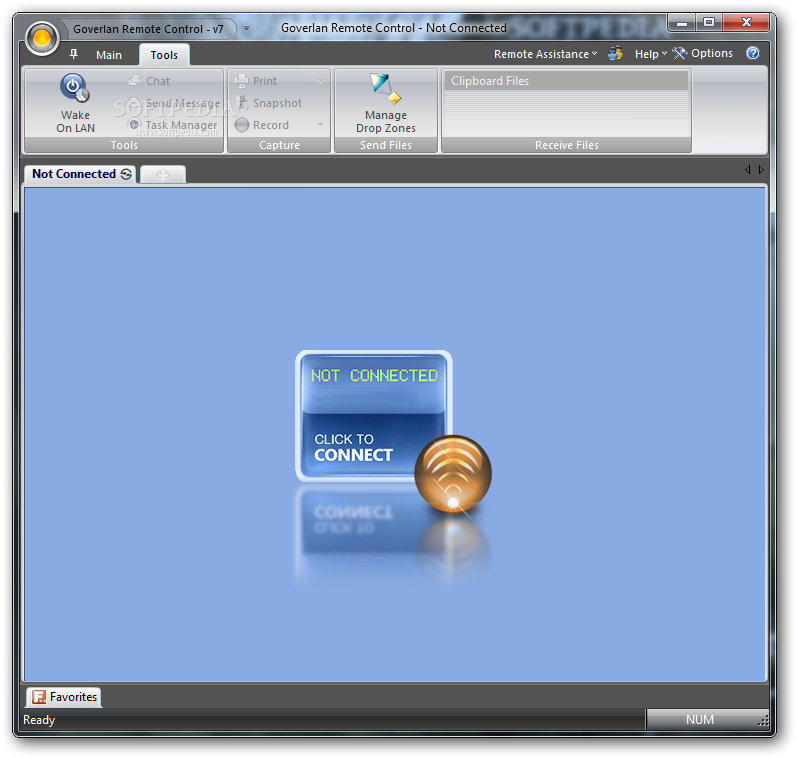Image resolution: width=797 pixels, height=758 pixels.
Task: Open Chat from the Tools group
Action: tap(149, 81)
